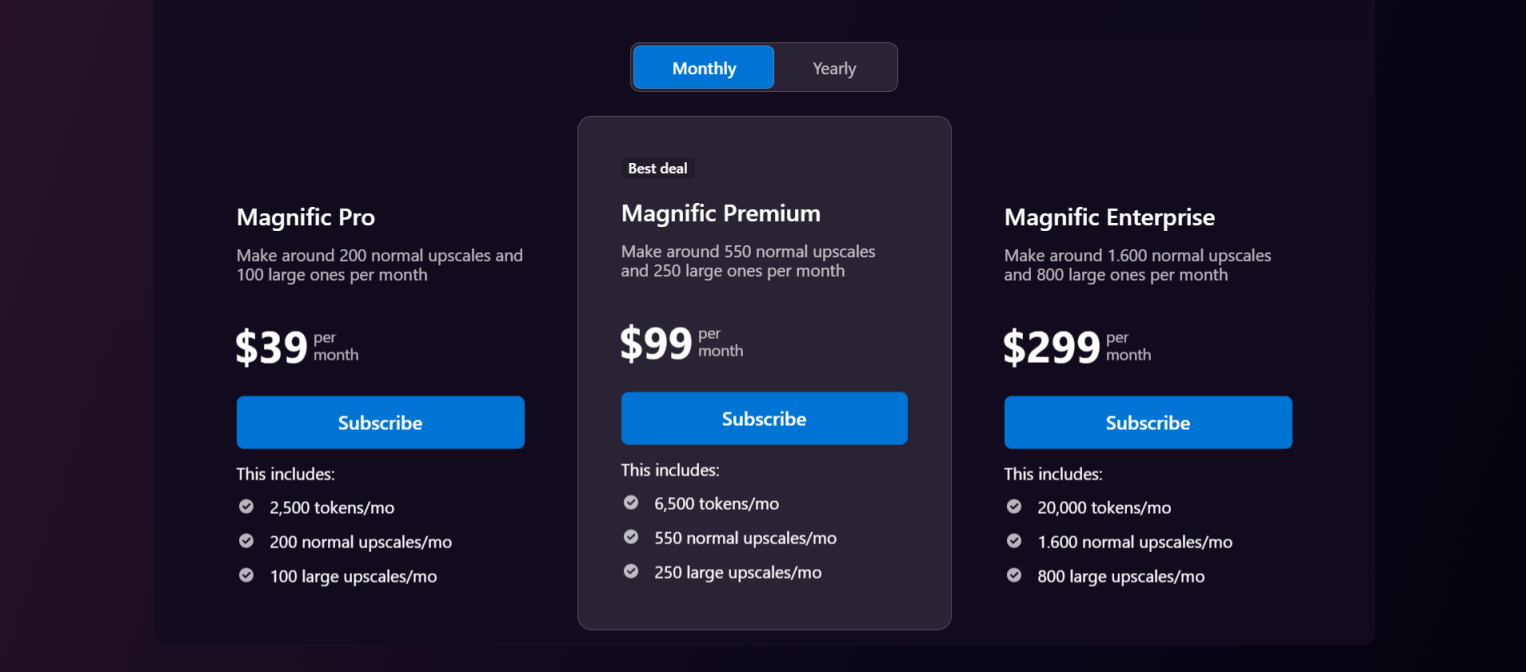Image resolution: width=1526 pixels, height=672 pixels.
Task: Subscribe to Magnific Enterprise plan
Action: [x=1148, y=422]
